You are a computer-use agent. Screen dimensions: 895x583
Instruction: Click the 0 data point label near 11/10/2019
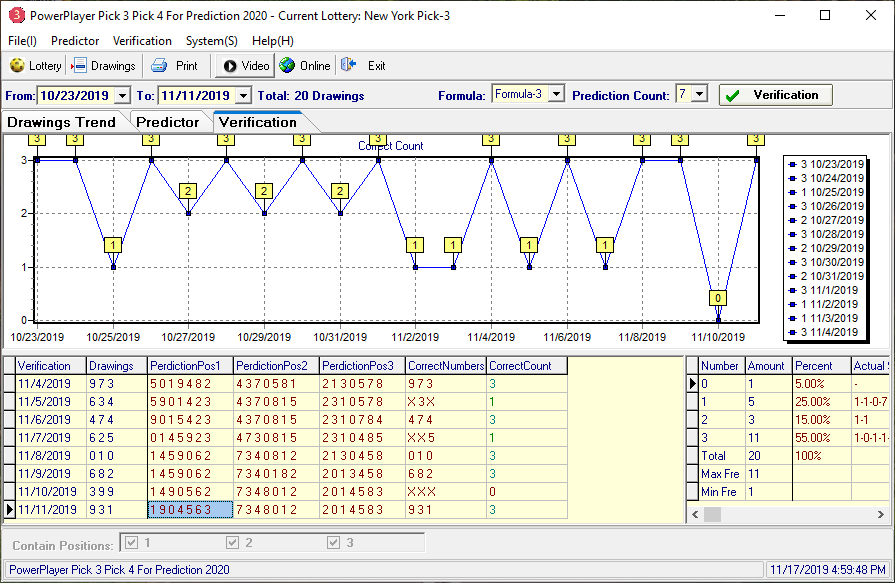[x=718, y=297]
